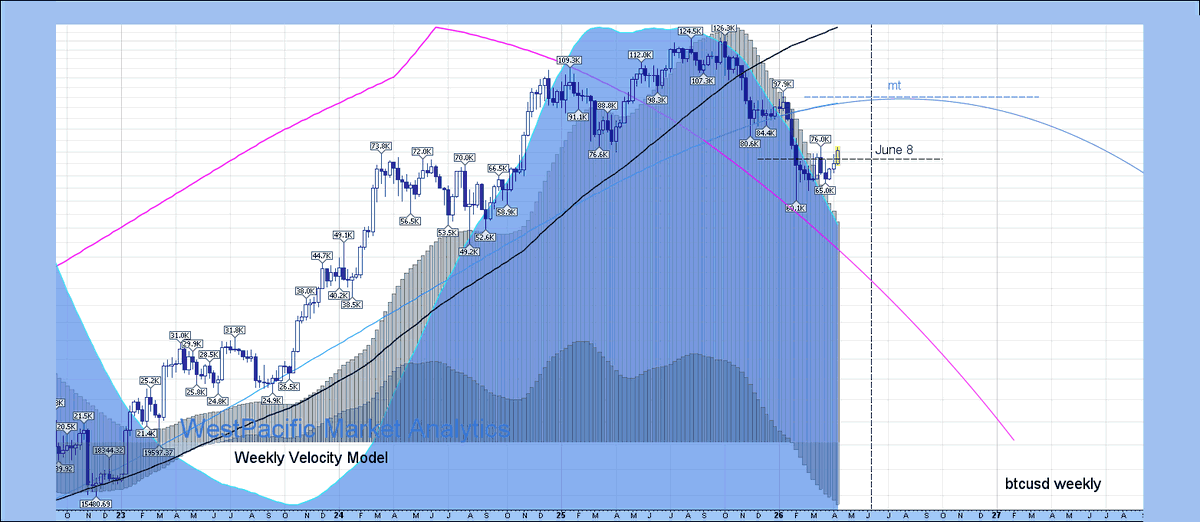Select the Weekly Velocity Model title

[311, 457]
